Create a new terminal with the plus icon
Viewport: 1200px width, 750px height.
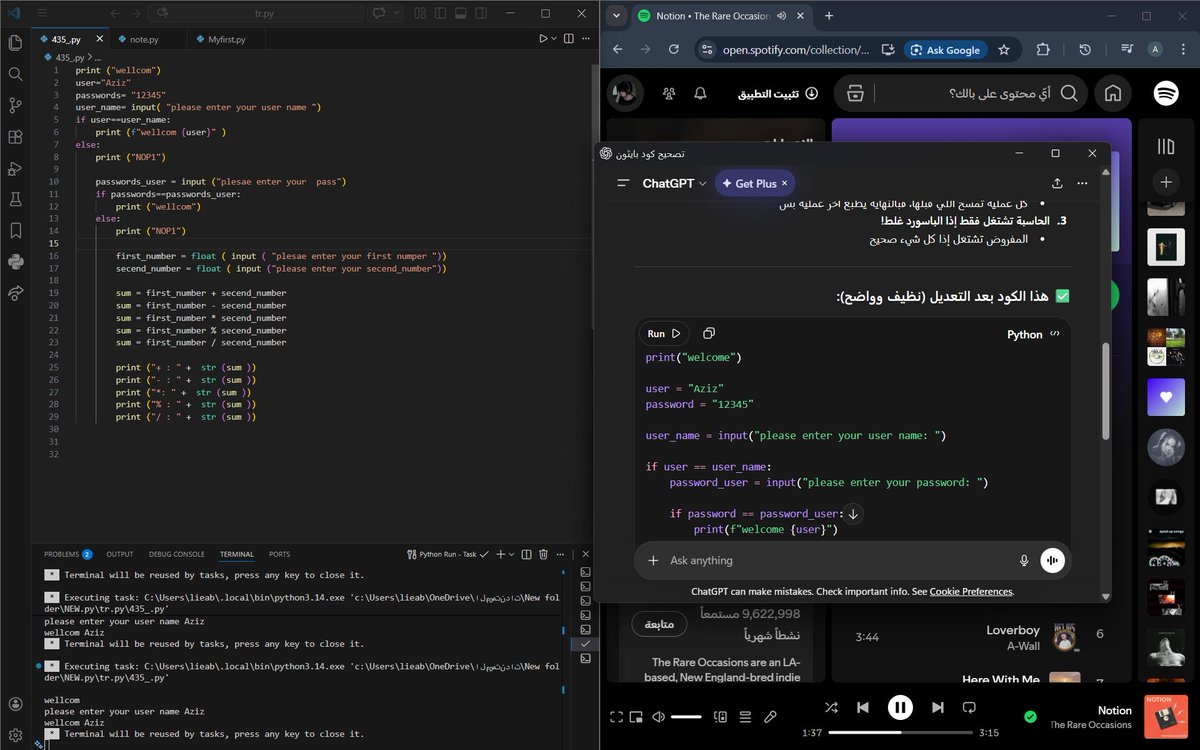(x=499, y=554)
